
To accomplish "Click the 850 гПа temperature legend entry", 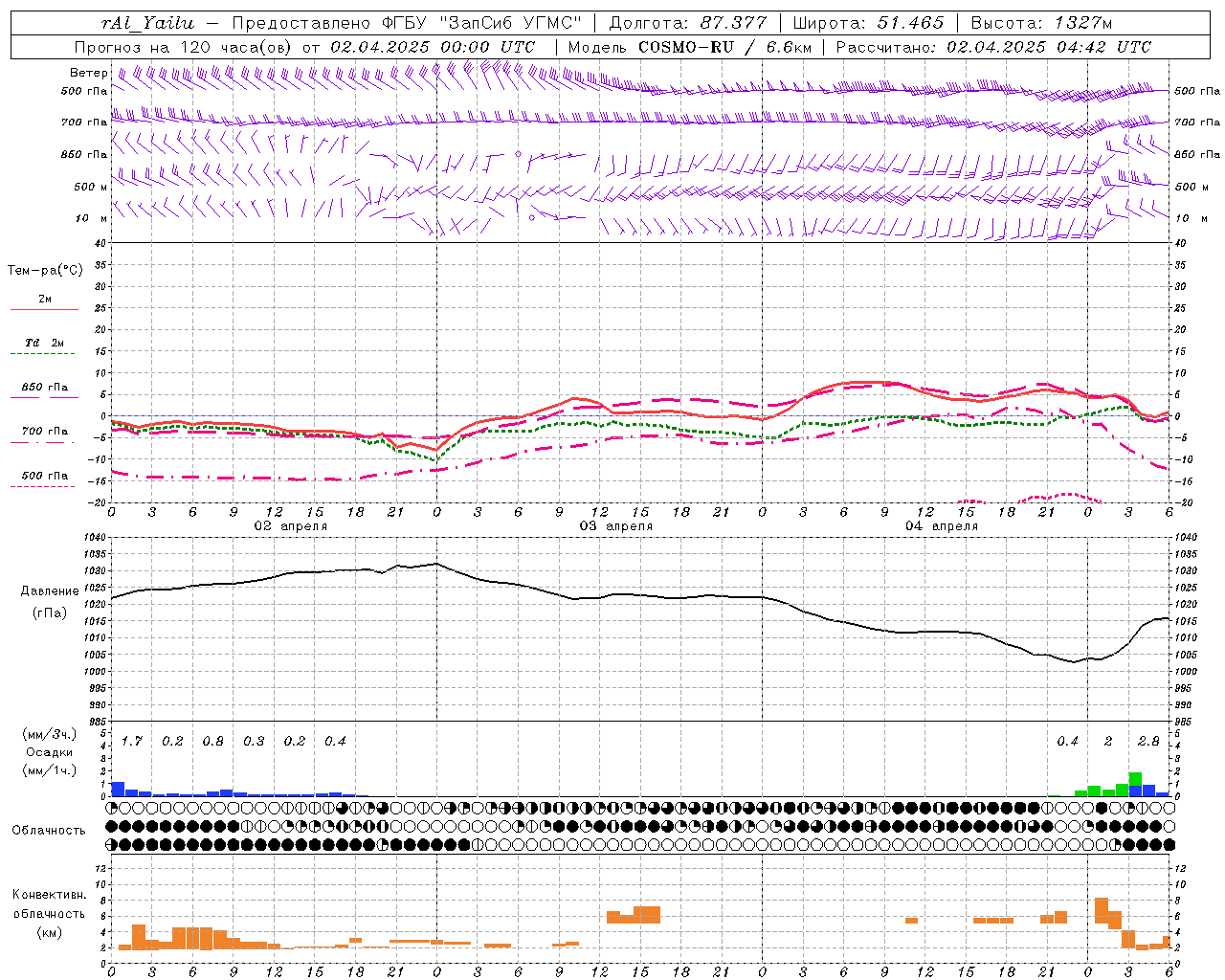I will [45, 388].
